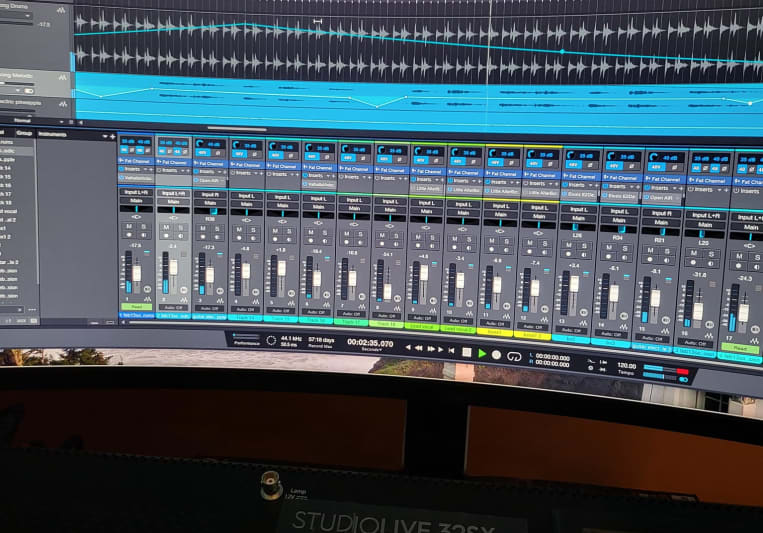
Task: Switch to the Instruments tab
Action: [x=52, y=134]
